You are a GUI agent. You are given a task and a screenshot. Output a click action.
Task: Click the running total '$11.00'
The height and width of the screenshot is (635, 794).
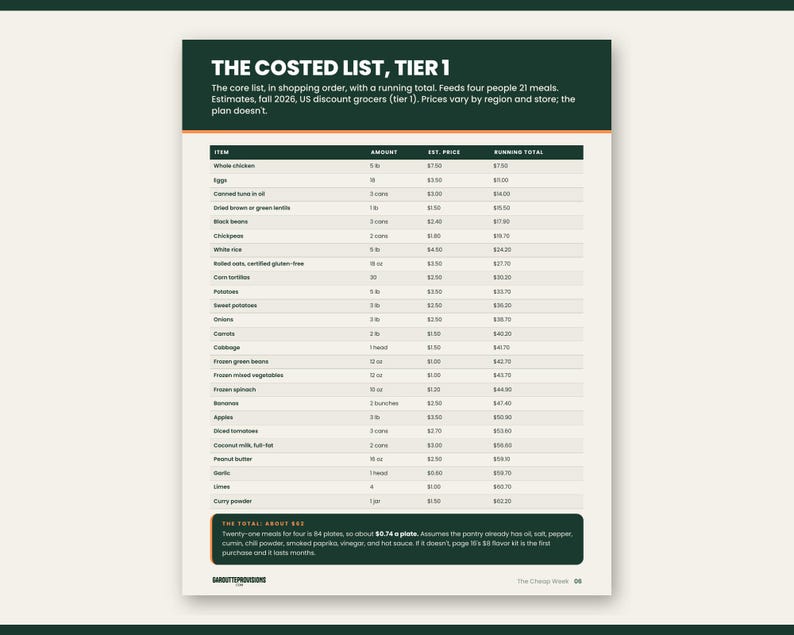click(501, 180)
